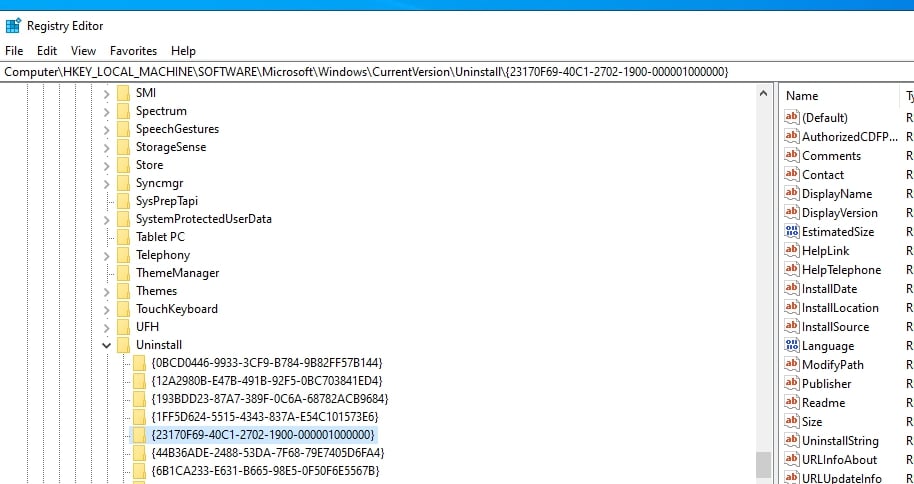
Task: Open the File menu
Action: [14, 51]
